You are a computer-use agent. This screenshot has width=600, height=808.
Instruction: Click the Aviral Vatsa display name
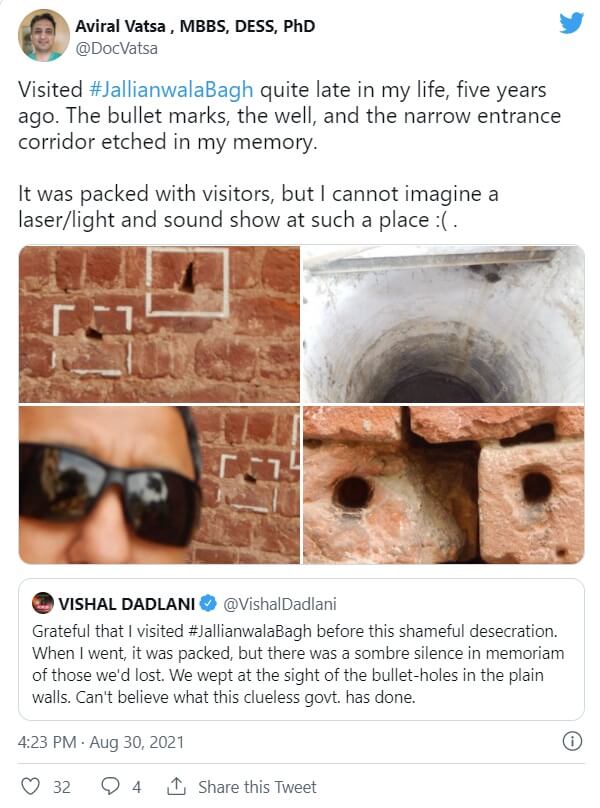pyautogui.click(x=195, y=26)
